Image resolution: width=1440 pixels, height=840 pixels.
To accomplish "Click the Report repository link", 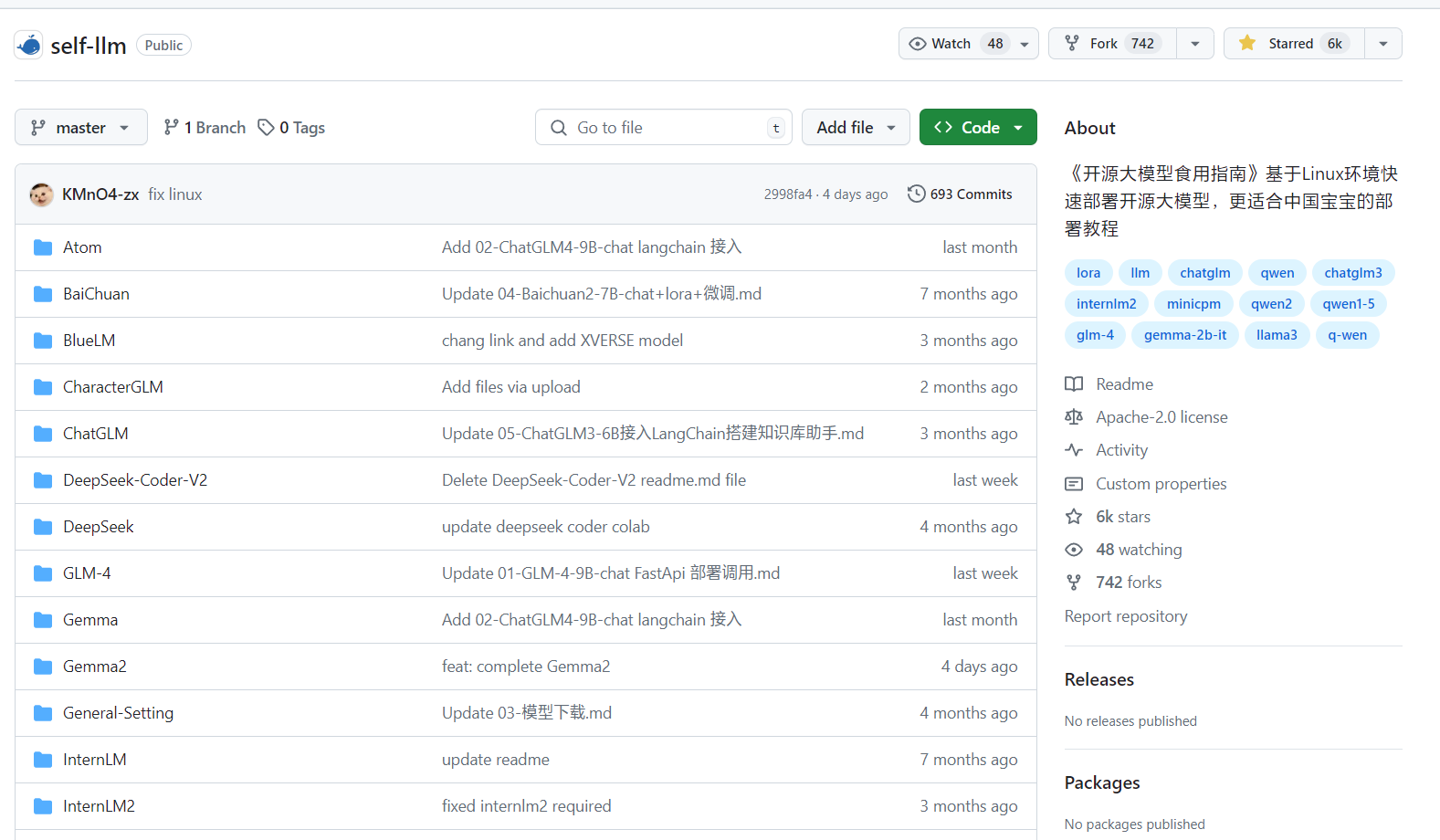I will [1126, 616].
